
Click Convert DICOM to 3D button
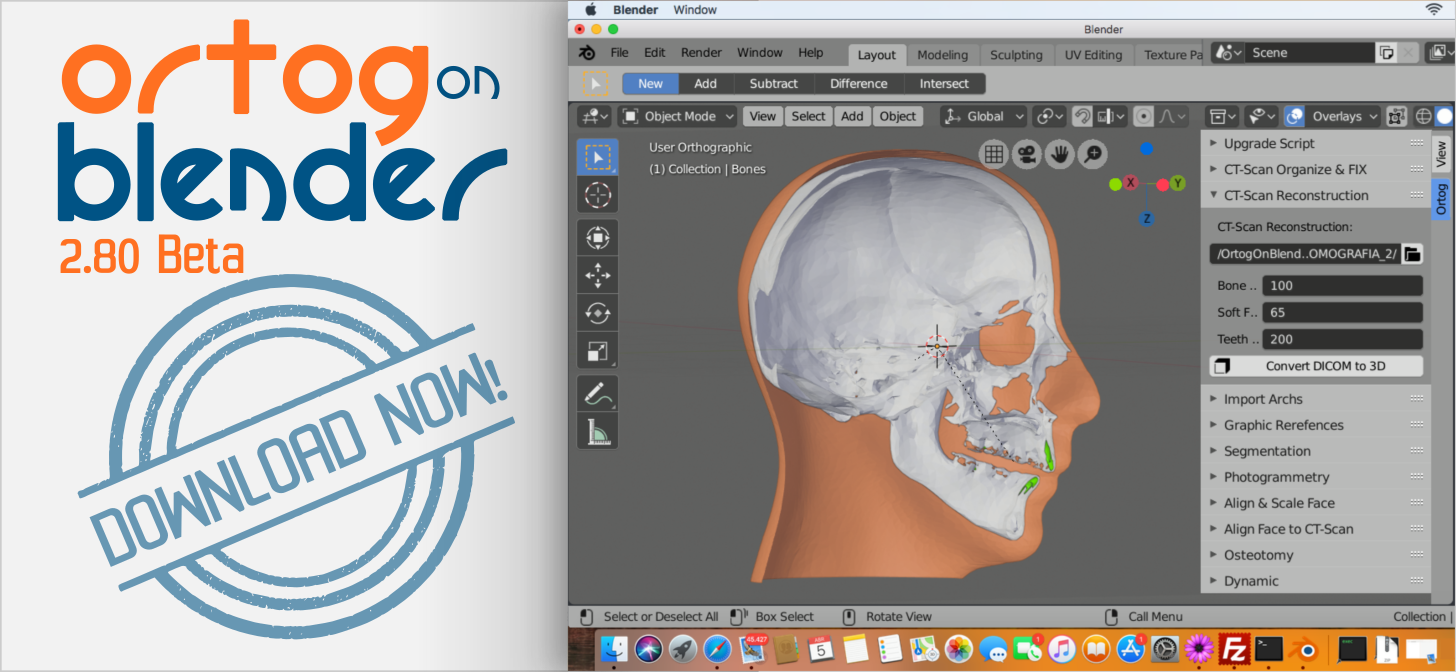(1316, 366)
